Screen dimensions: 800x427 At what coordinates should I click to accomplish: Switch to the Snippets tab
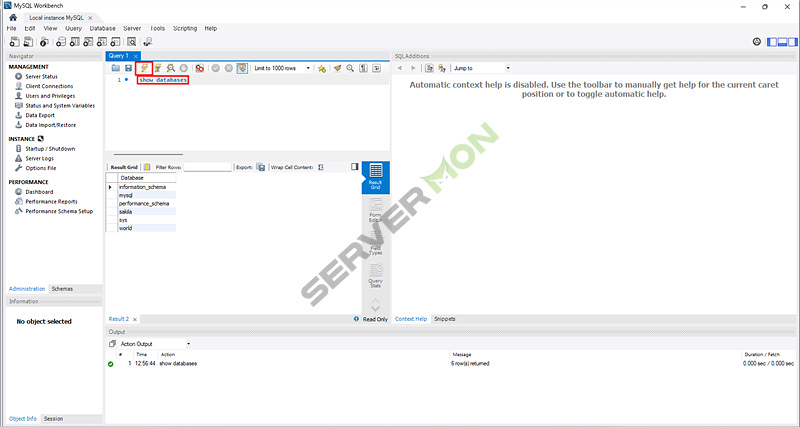pos(444,319)
